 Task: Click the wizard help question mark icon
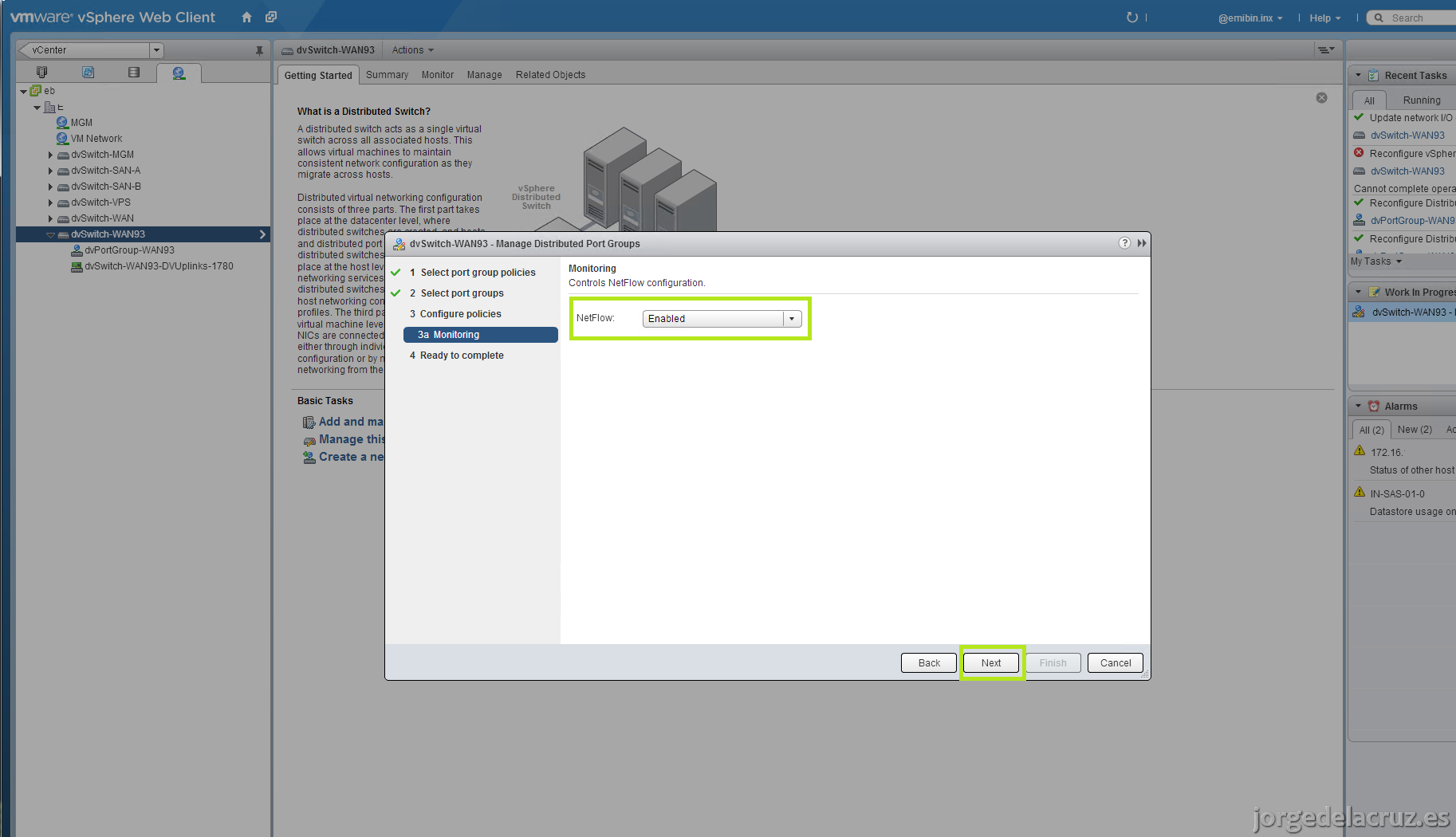[x=1124, y=243]
